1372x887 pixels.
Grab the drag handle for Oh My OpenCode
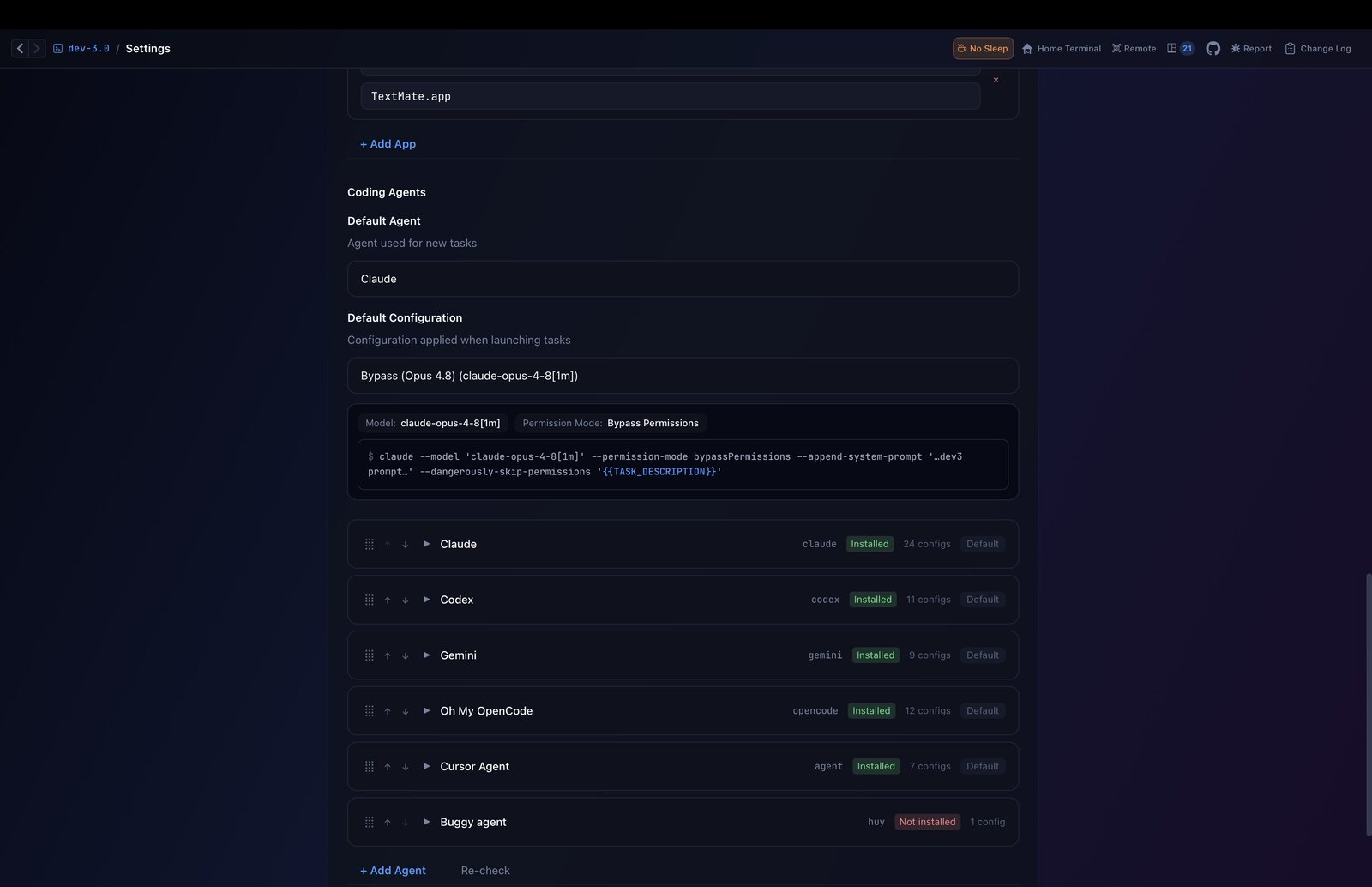[x=370, y=711]
